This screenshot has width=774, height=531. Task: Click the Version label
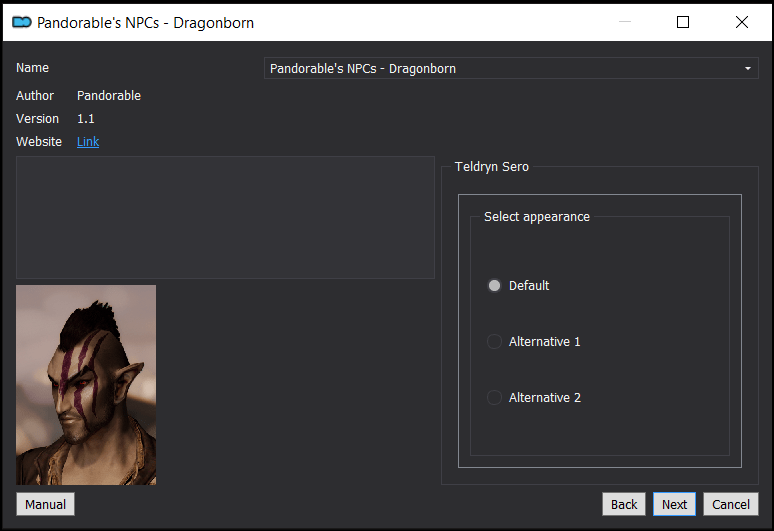(37, 119)
